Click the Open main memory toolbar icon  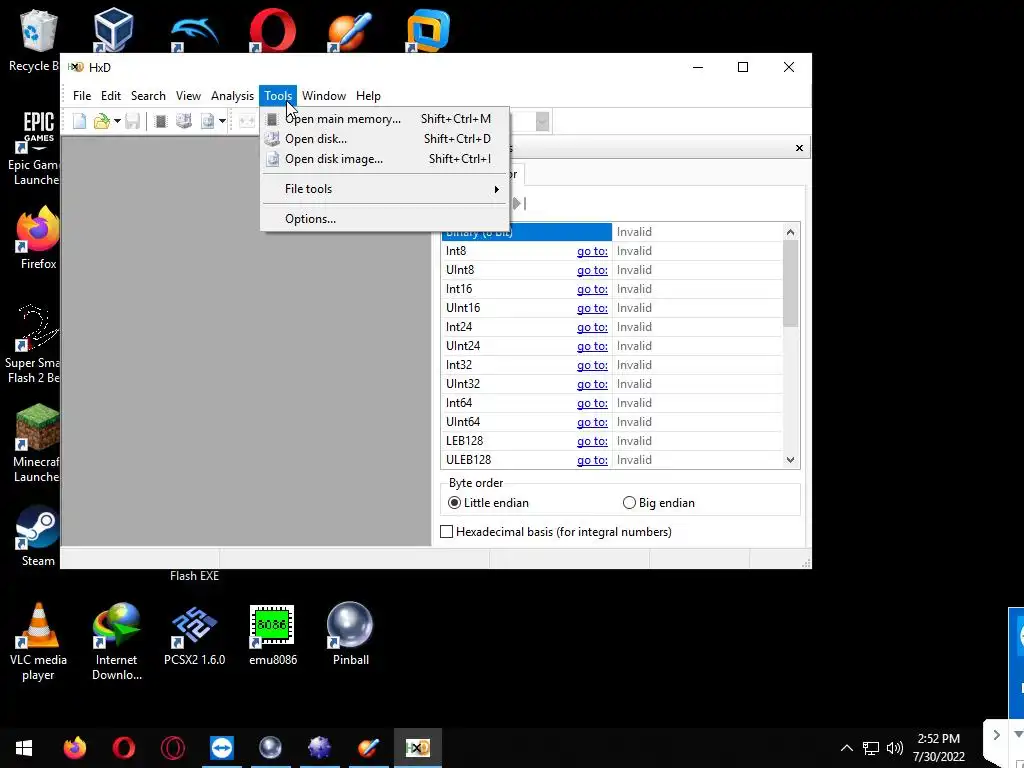tap(161, 121)
